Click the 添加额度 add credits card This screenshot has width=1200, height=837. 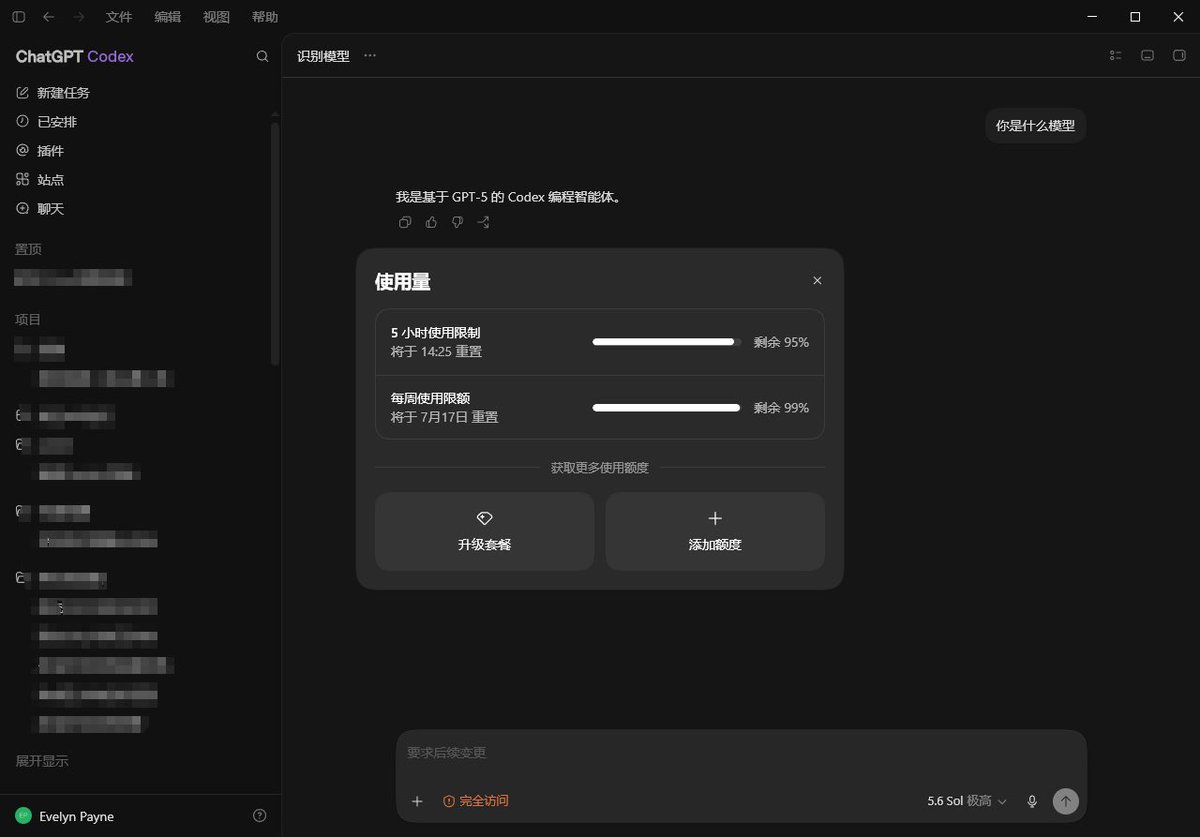point(715,531)
